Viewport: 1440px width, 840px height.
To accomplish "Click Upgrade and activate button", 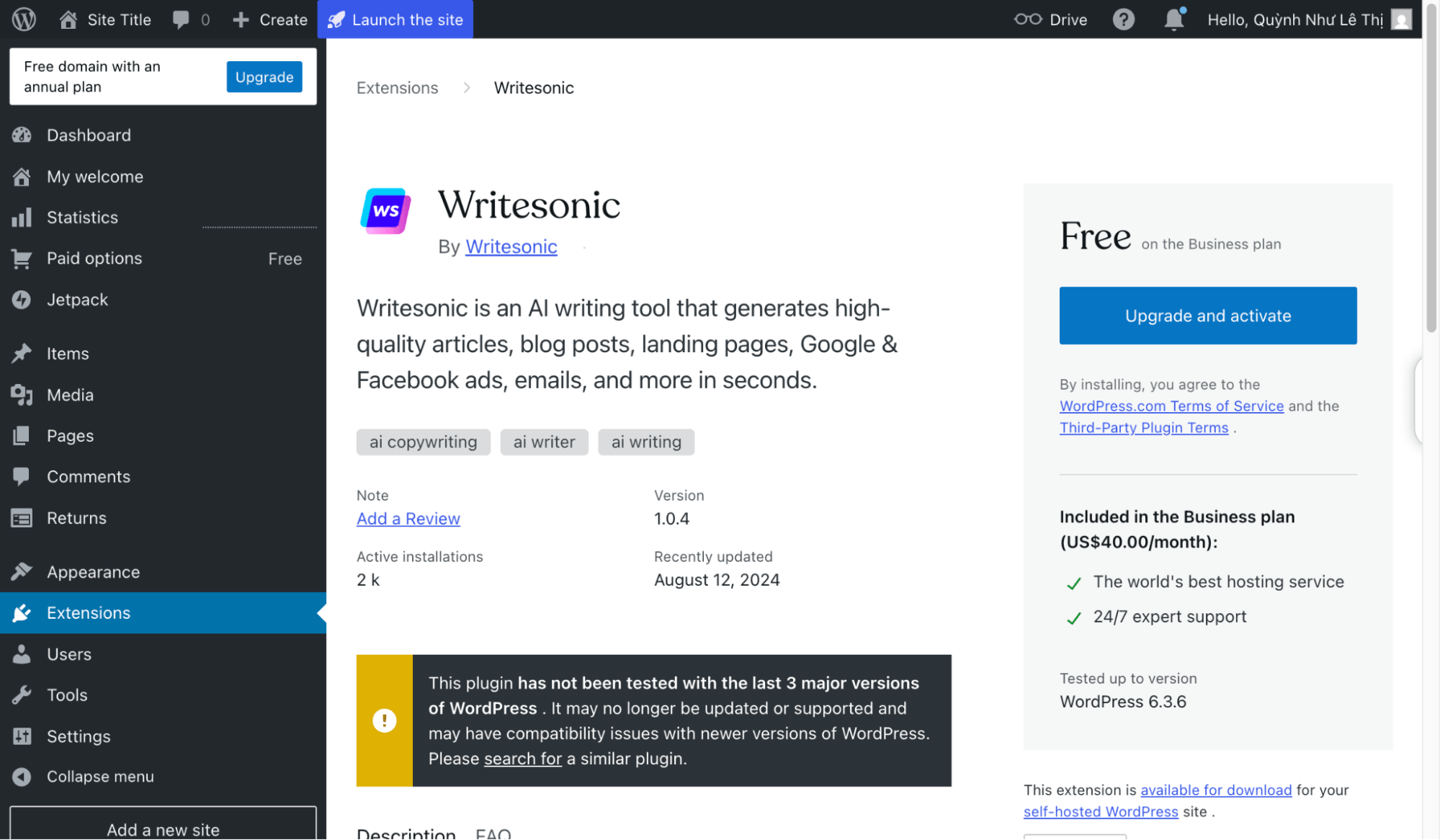I will (1208, 316).
